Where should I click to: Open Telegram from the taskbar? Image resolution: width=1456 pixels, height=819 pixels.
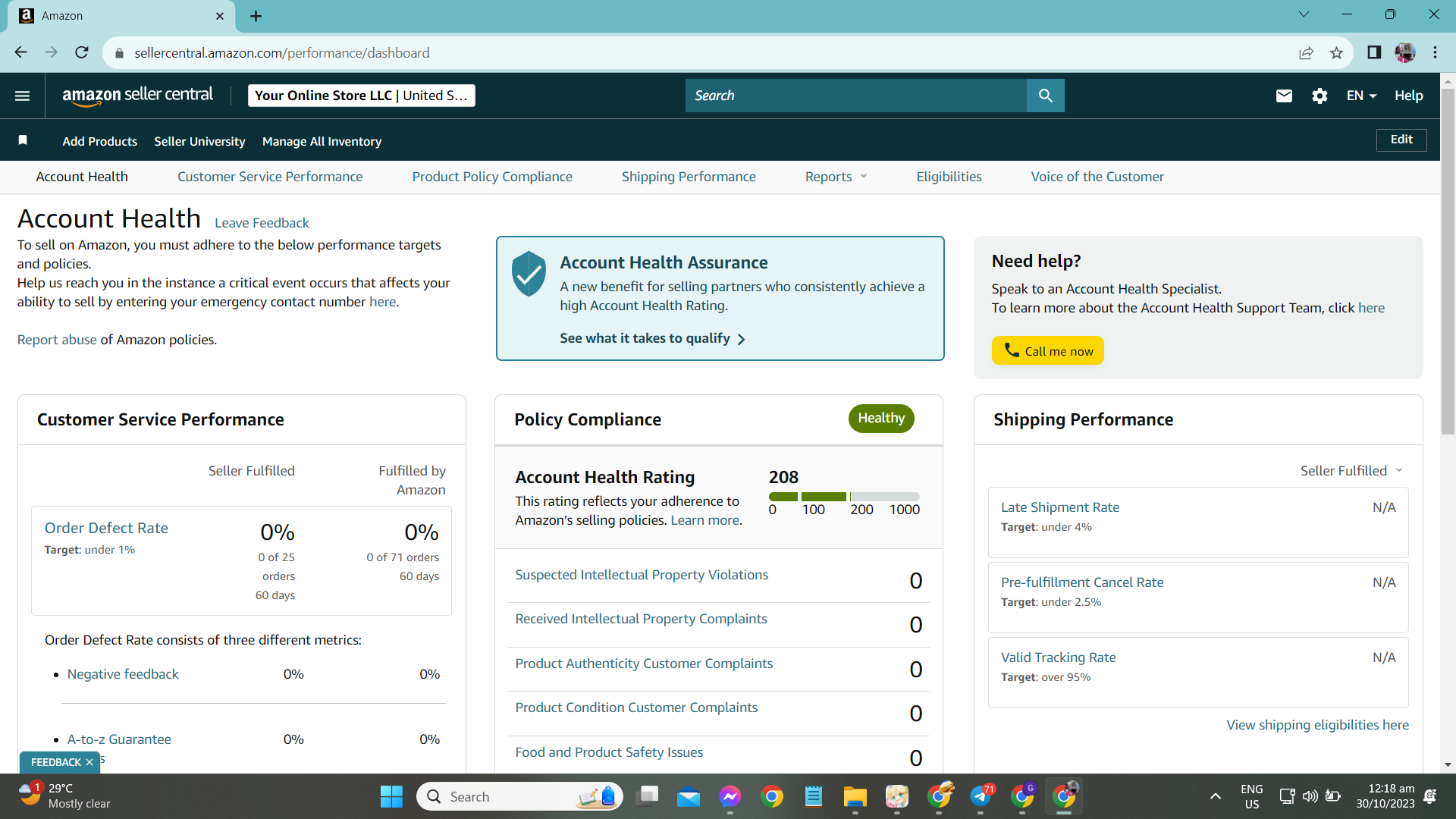(x=981, y=796)
